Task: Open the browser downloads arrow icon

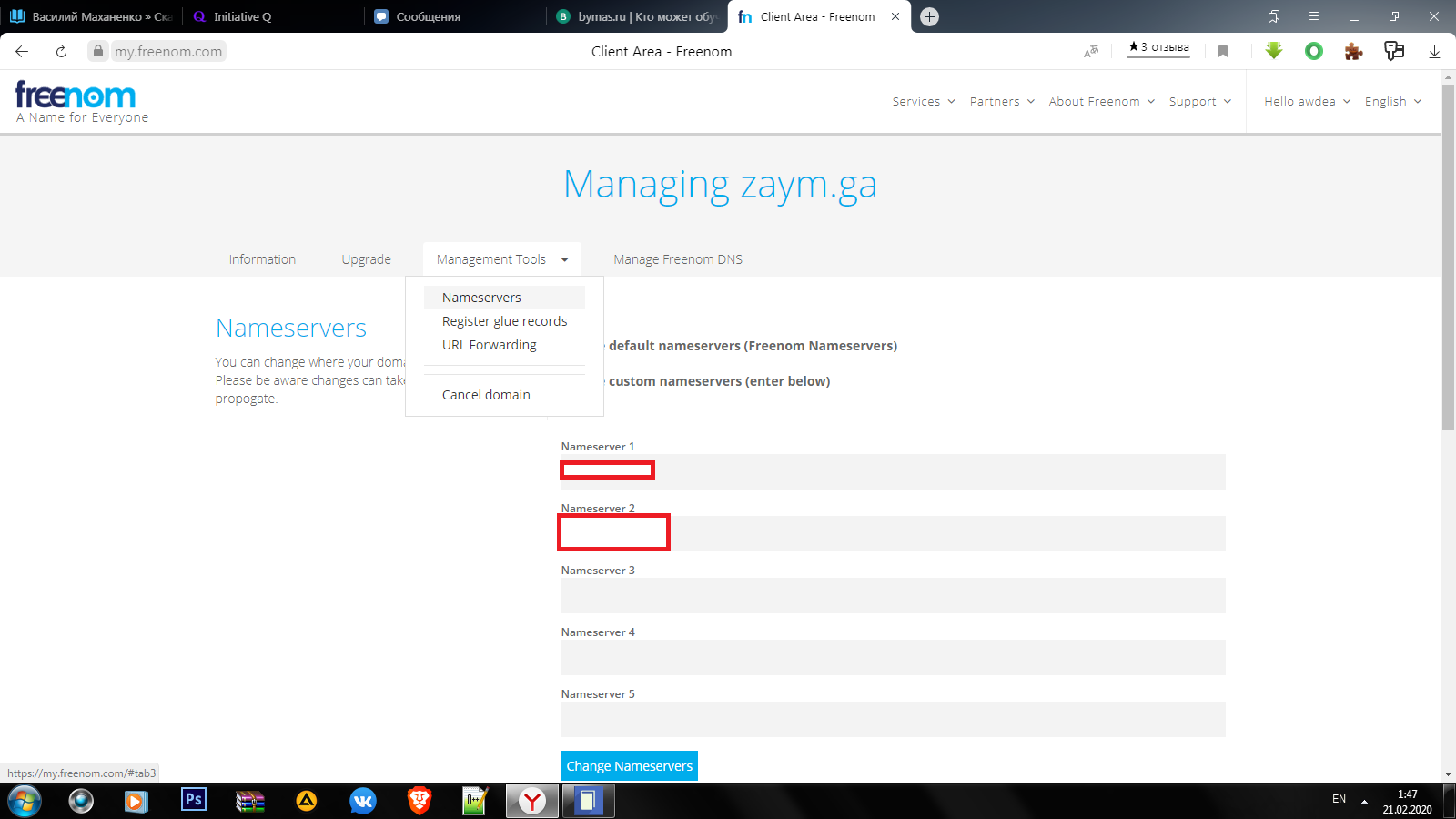Action: point(1434,52)
